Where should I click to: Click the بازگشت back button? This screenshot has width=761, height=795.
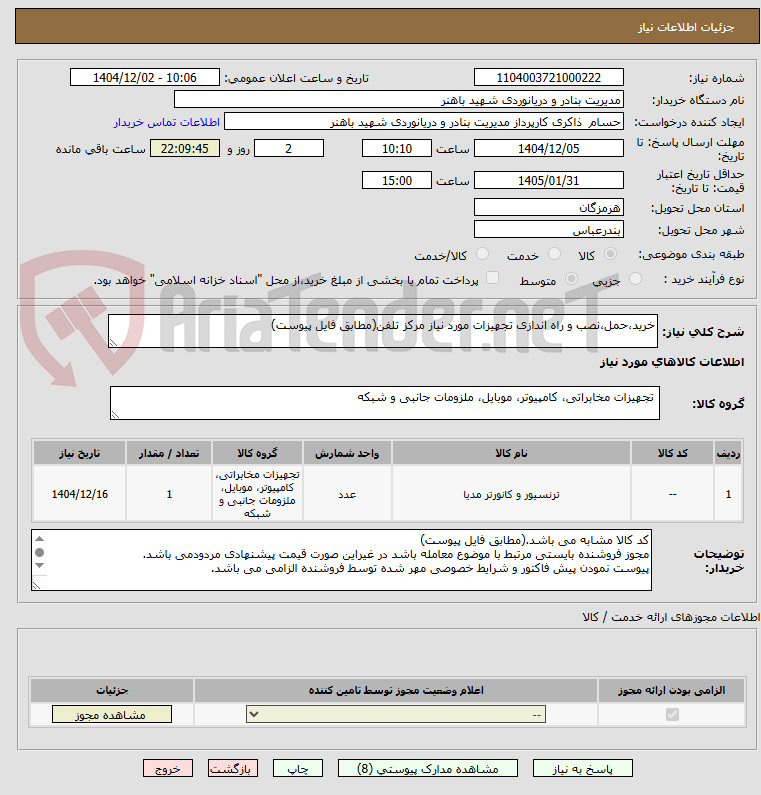point(233,769)
